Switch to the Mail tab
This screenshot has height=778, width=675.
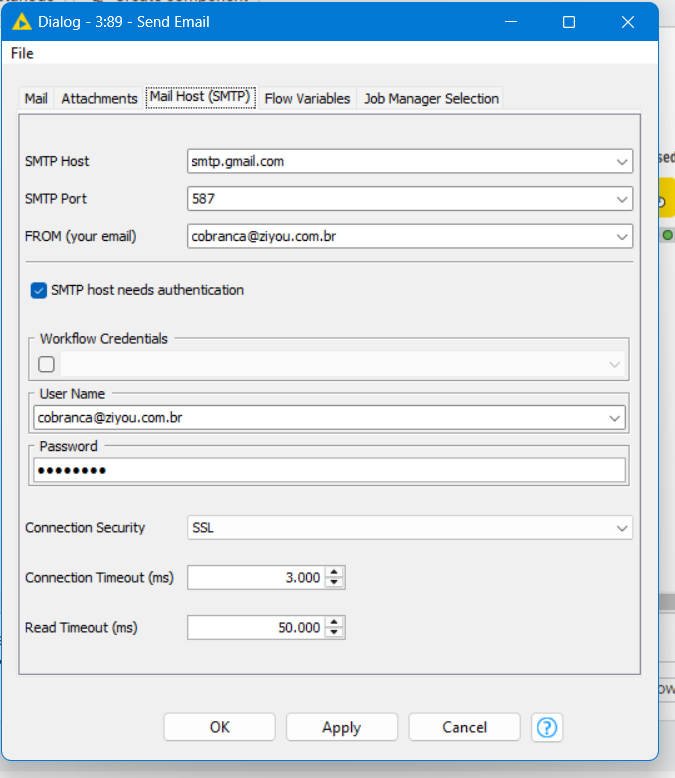tap(36, 98)
